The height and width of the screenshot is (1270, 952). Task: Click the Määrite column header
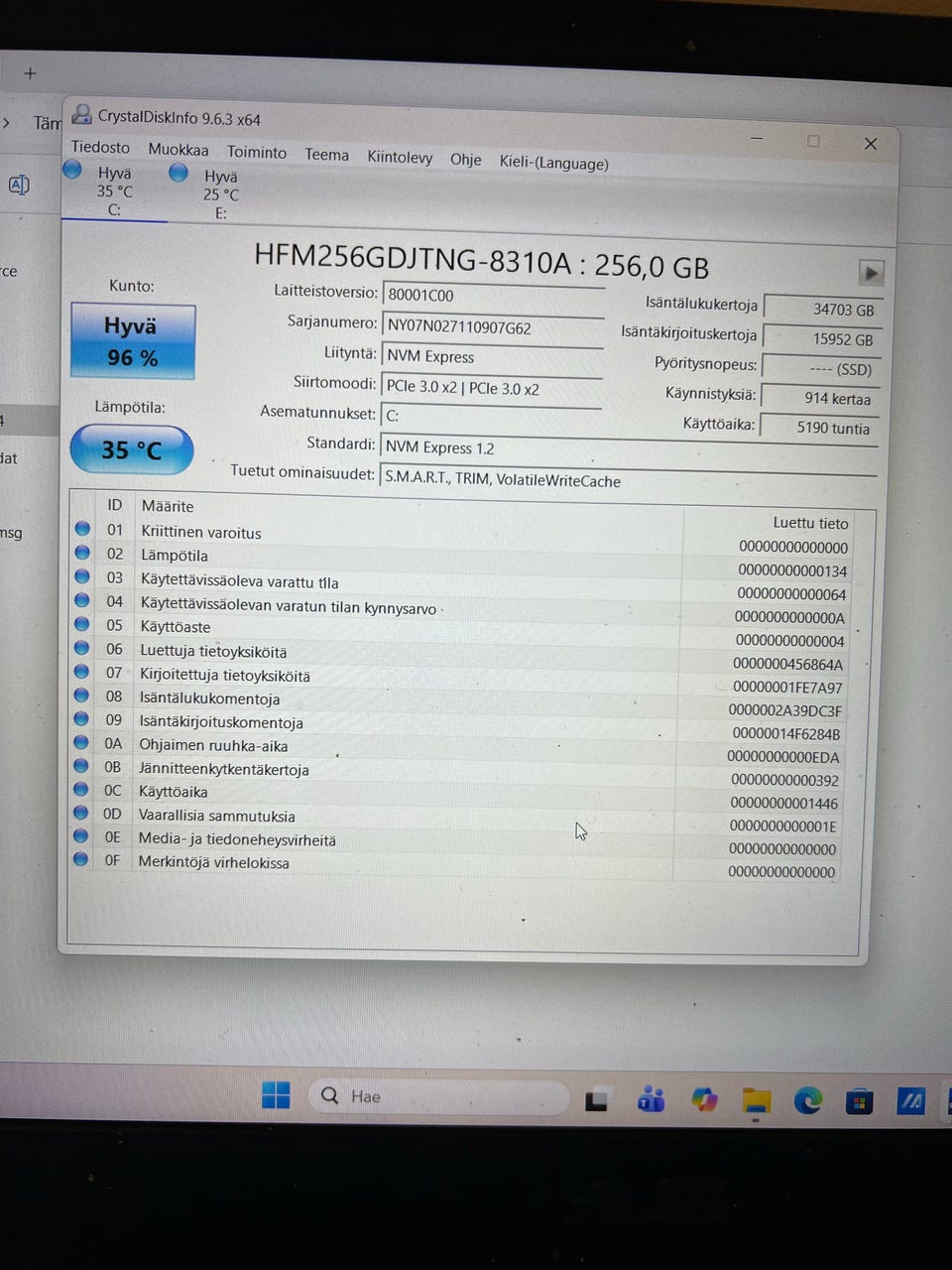pyautogui.click(x=168, y=506)
